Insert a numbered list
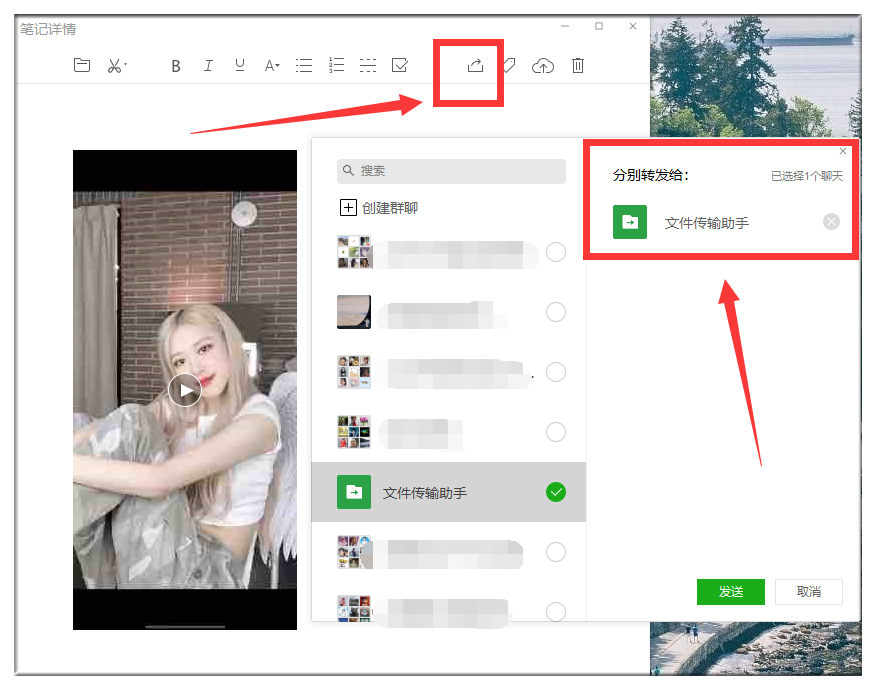The image size is (876, 690). click(336, 65)
